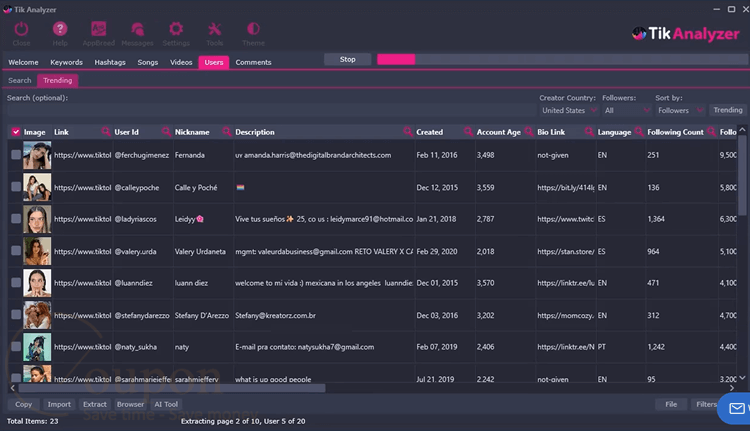This screenshot has height=431, width=750.
Task: Click the Bio Link cell 'https://stan.store/'
Action: (x=566, y=251)
